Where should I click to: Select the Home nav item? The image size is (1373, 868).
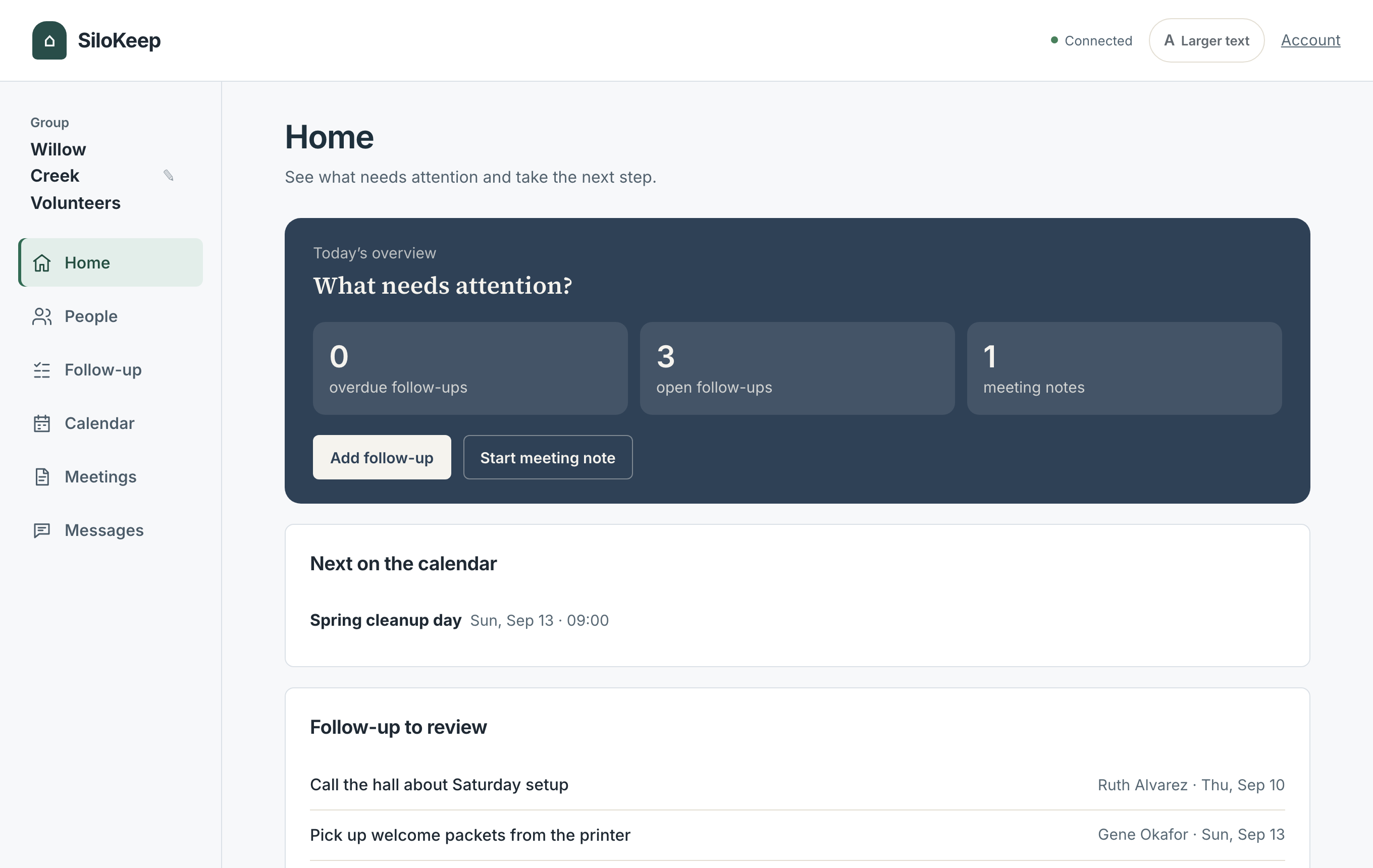point(111,263)
